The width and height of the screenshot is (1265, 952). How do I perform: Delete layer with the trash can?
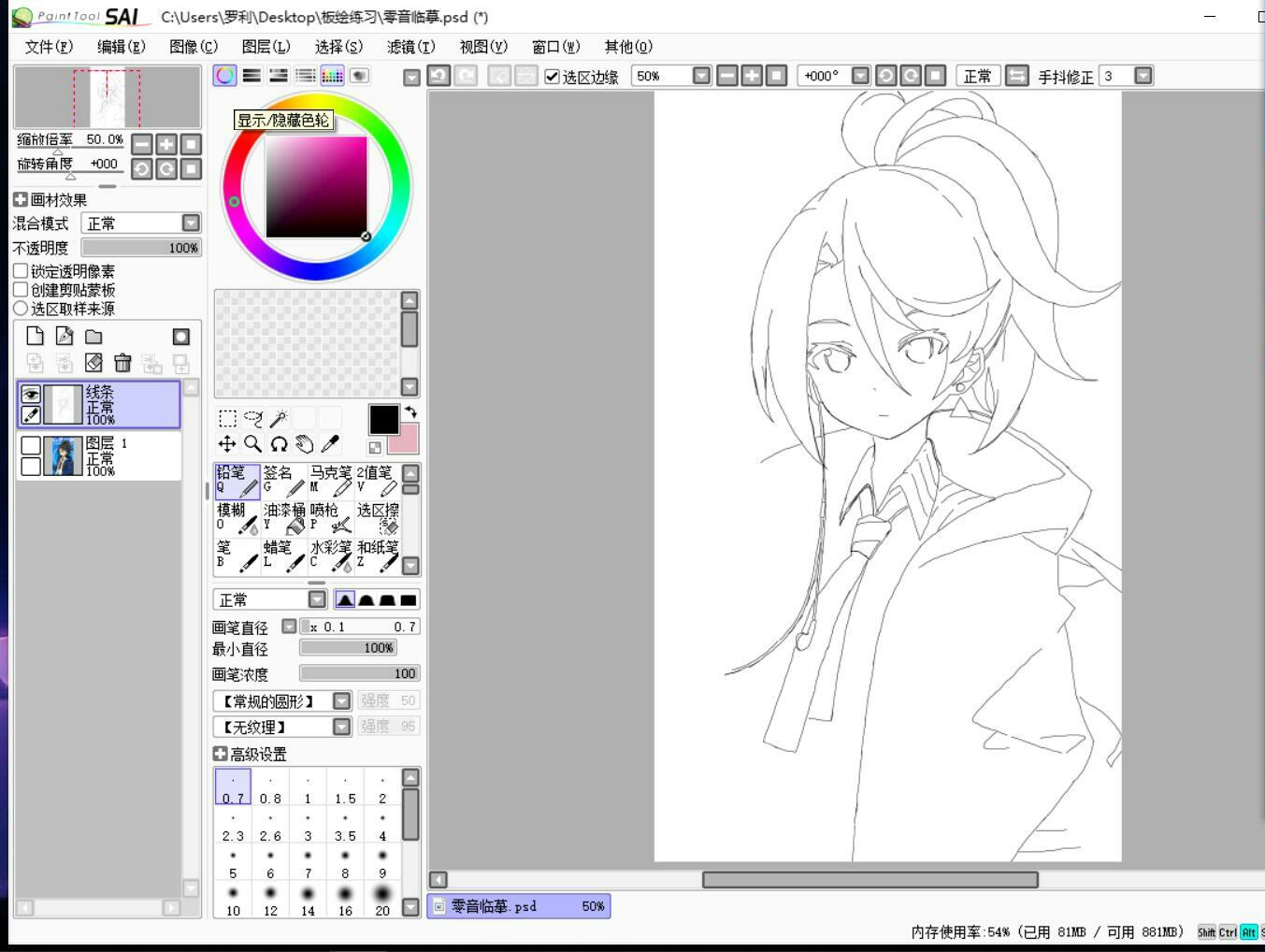pos(122,362)
